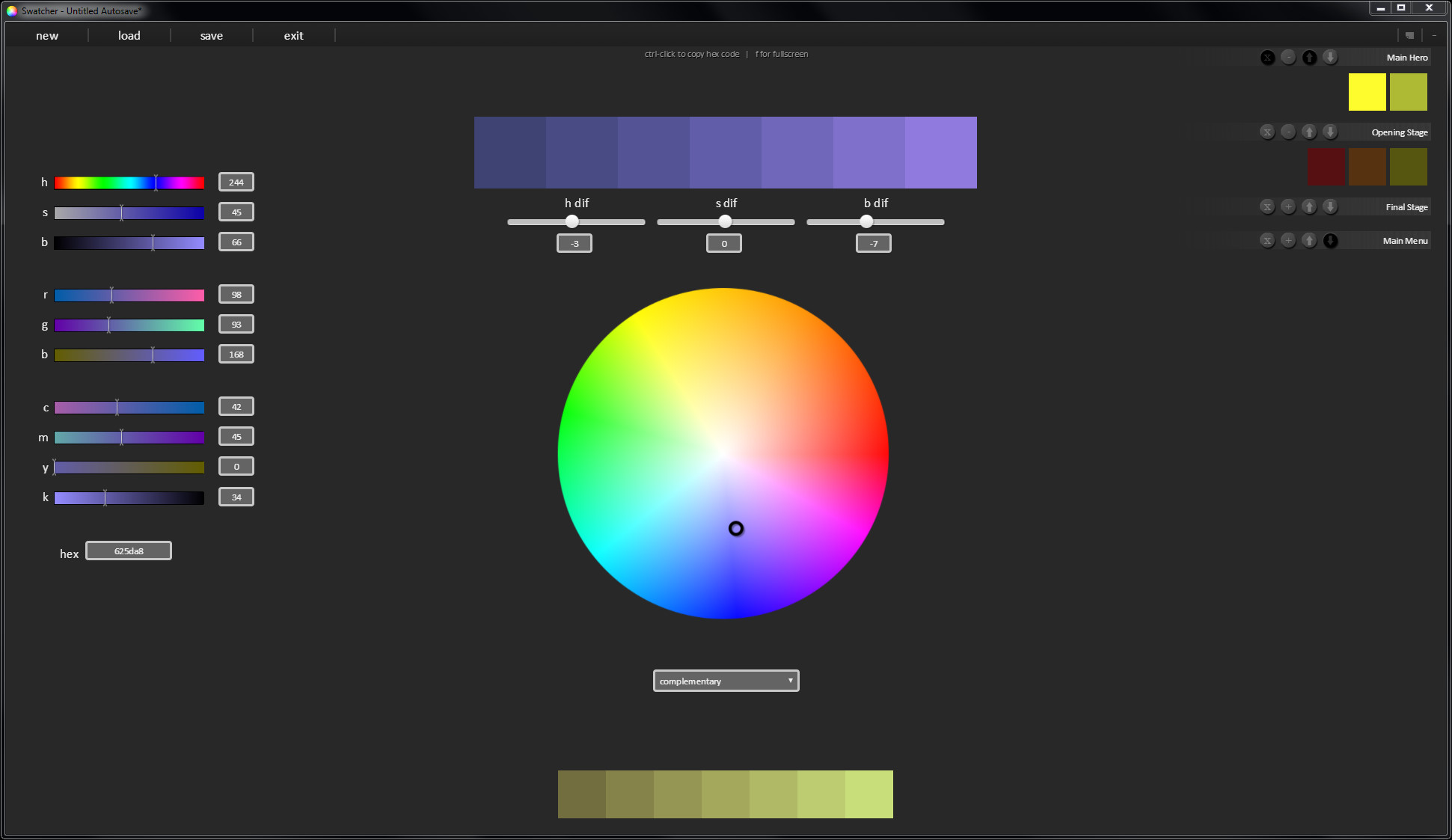1452x840 pixels.
Task: Move the Opening Stage group up
Action: pos(1309,132)
